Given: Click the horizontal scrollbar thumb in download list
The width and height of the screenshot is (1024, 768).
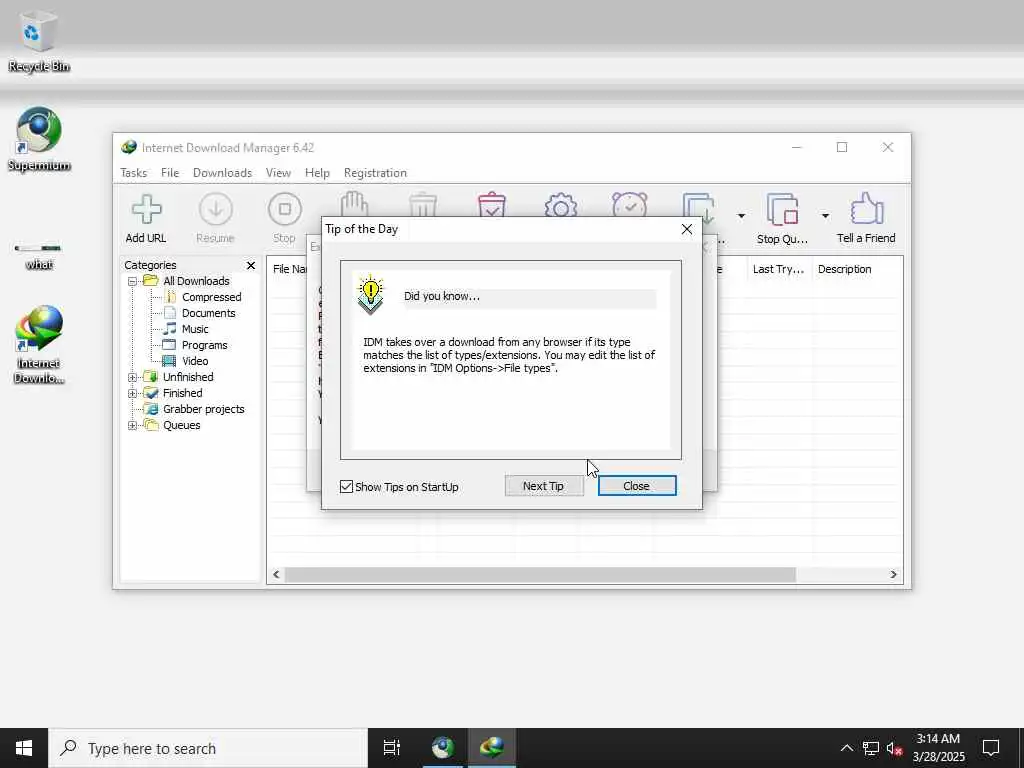Looking at the screenshot, I should tap(540, 575).
